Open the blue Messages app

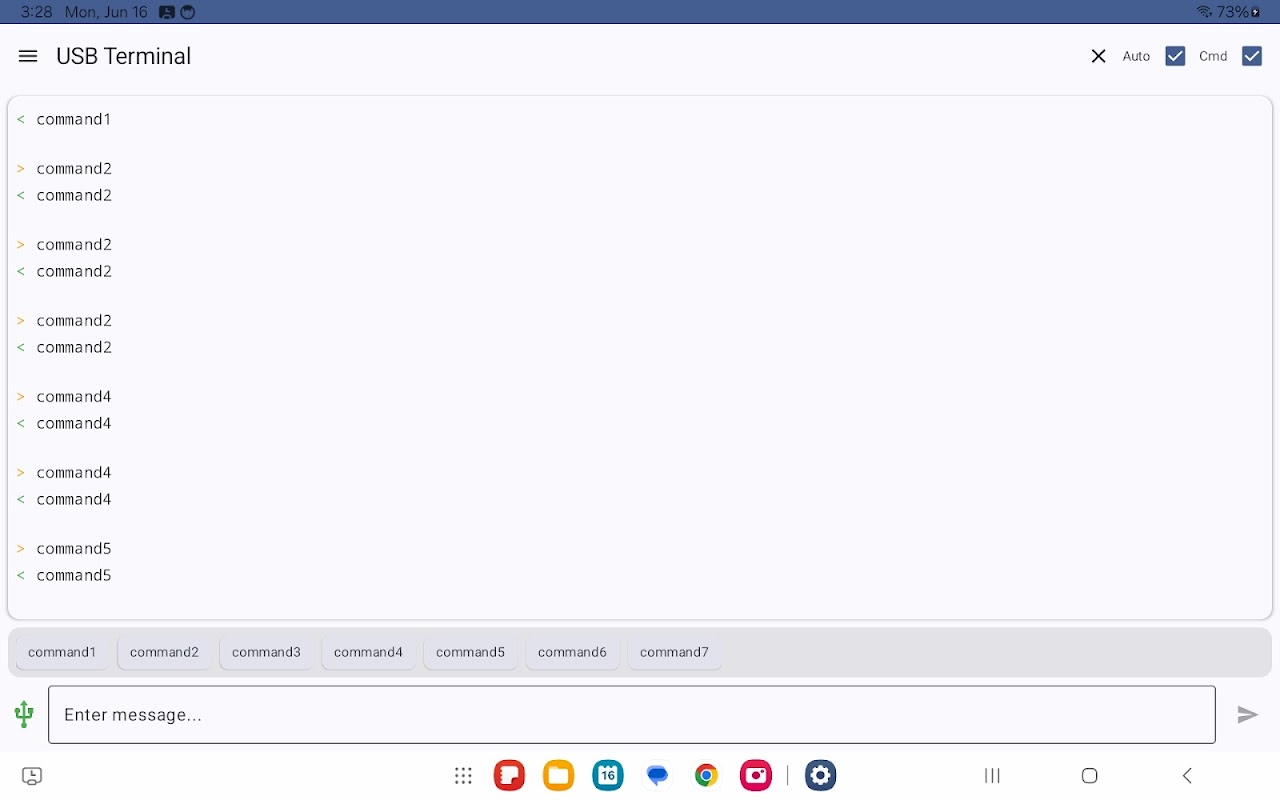657,775
